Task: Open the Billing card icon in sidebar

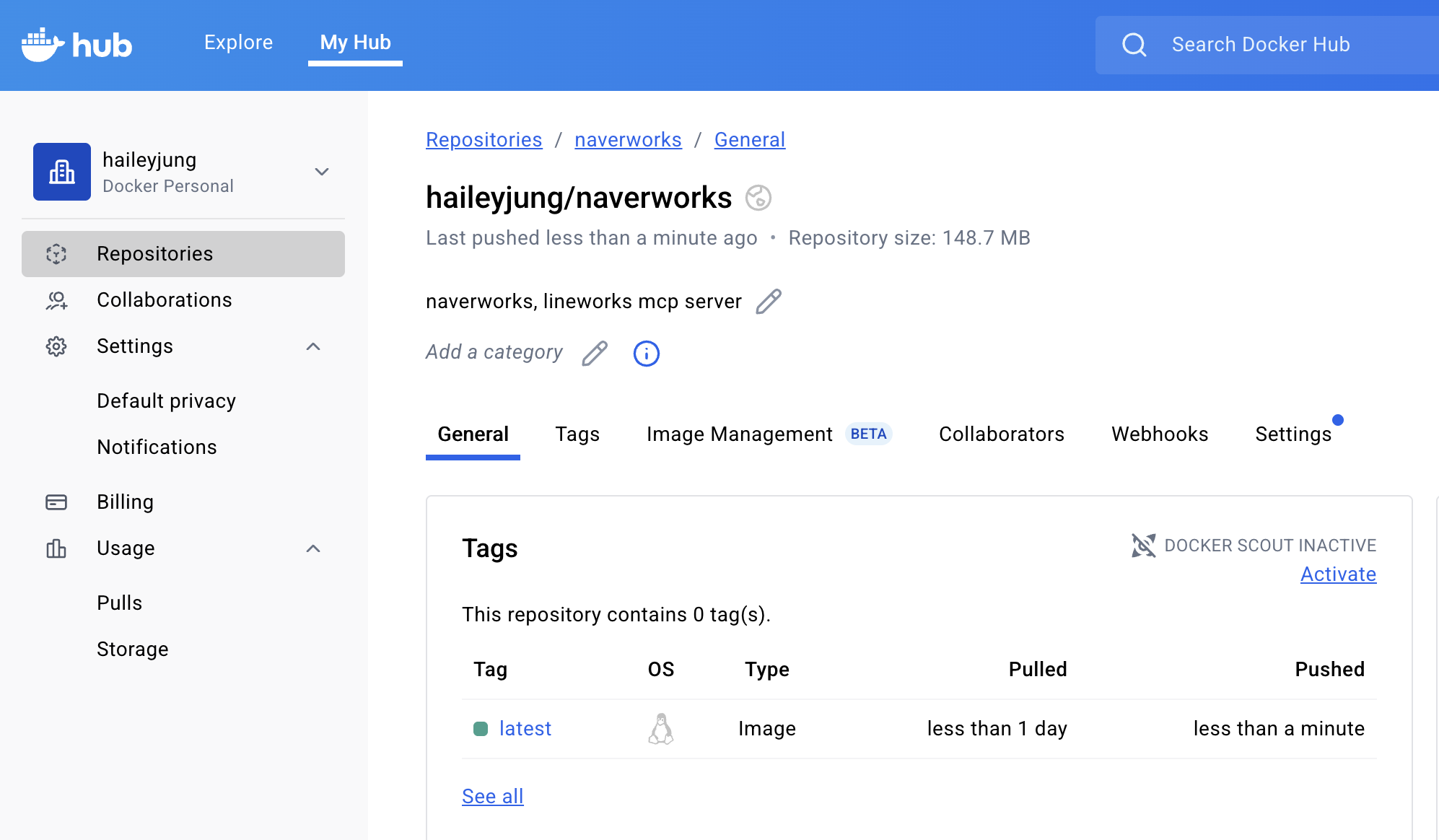Action: (56, 502)
